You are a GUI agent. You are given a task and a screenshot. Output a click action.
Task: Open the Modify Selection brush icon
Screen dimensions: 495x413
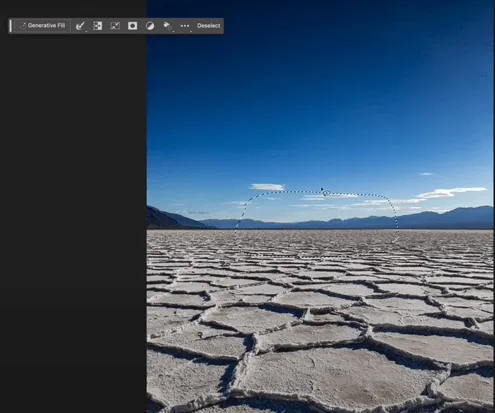coord(80,26)
